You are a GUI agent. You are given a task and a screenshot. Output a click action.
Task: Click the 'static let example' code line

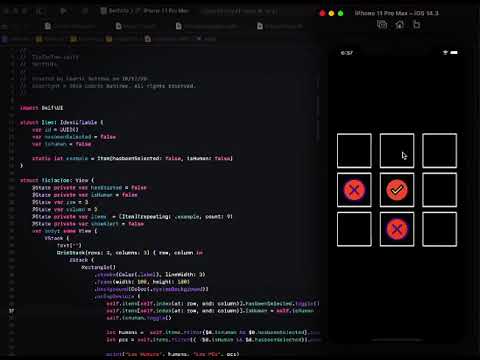pos(132,158)
